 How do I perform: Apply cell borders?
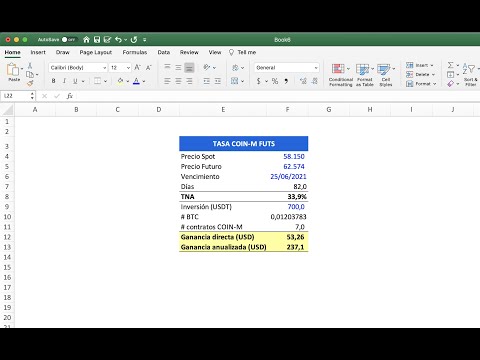(97, 81)
